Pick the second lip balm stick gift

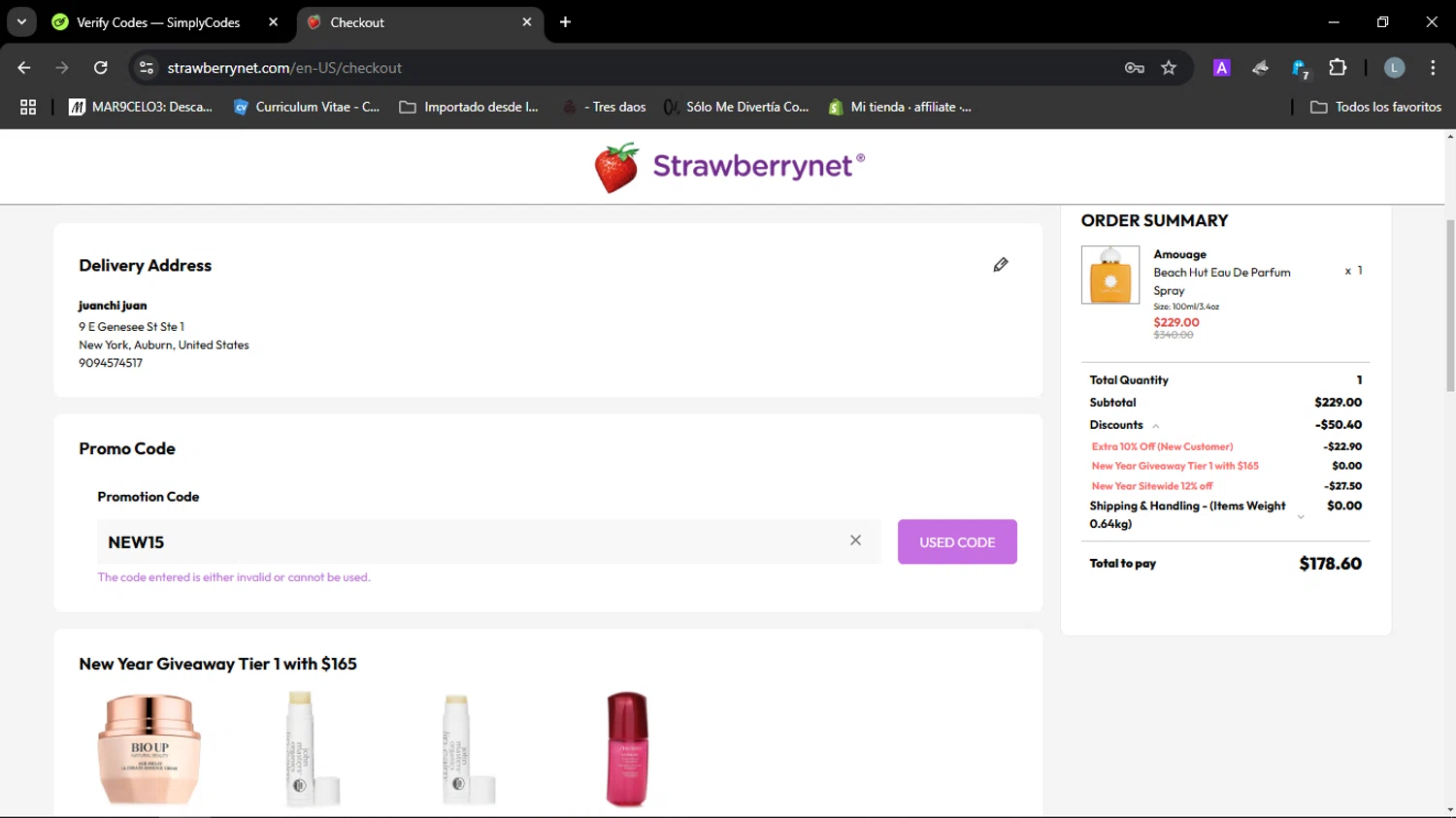469,749
